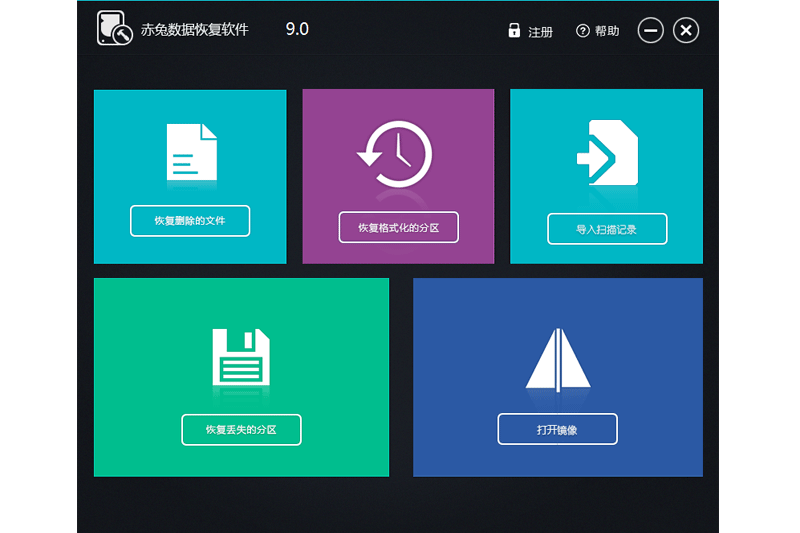Select 导入扫描记录 button

(607, 229)
